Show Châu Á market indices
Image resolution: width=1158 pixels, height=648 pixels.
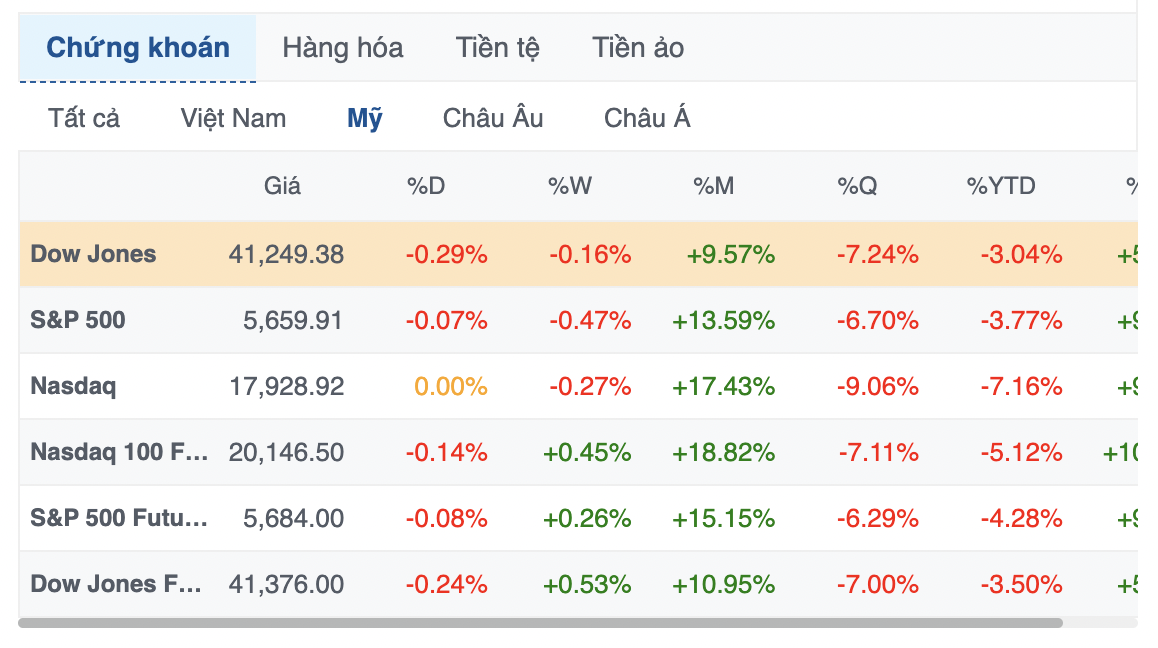click(x=648, y=118)
